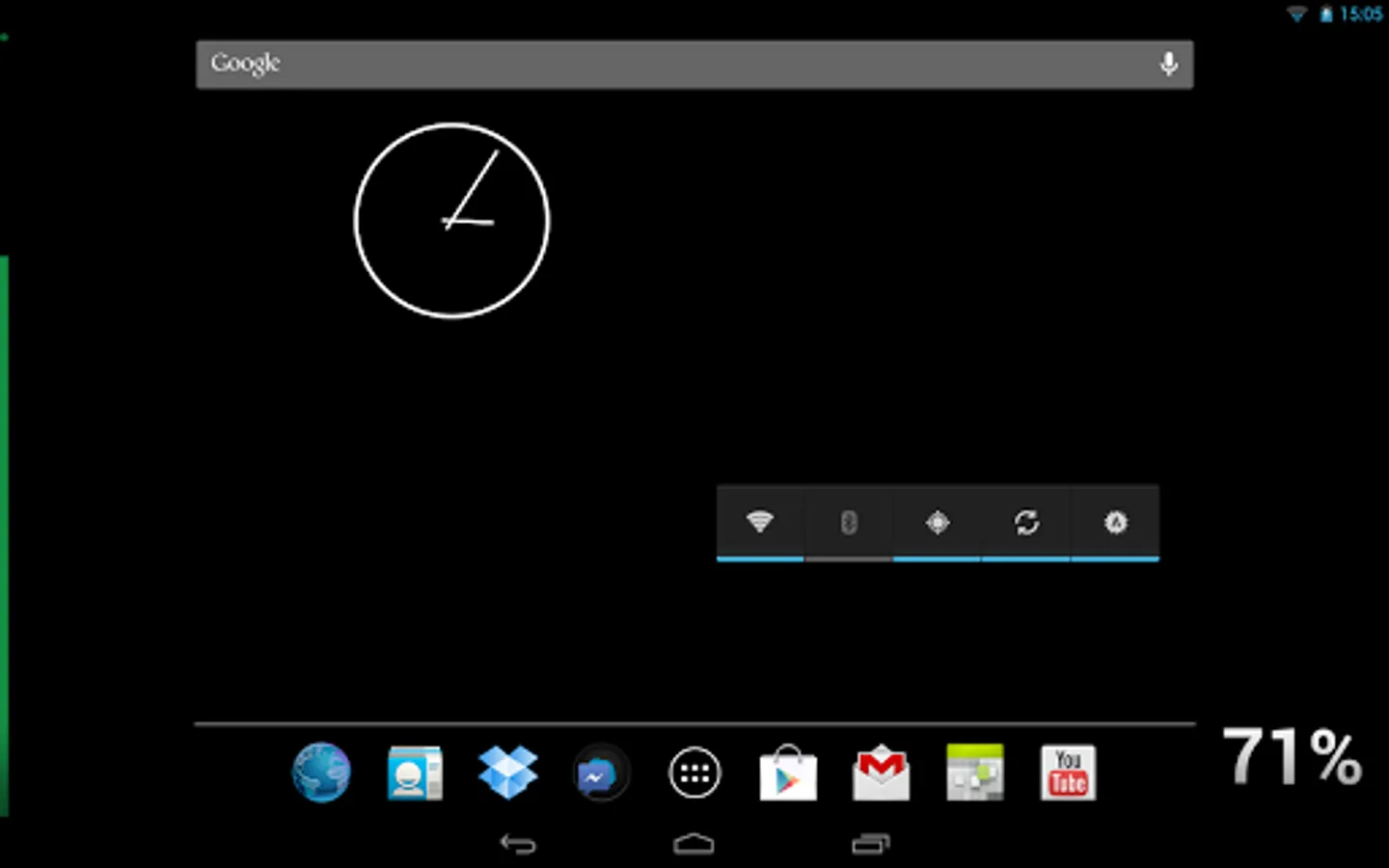Tap the 71% battery percentage text
This screenshot has height=868, width=1389.
[1293, 756]
